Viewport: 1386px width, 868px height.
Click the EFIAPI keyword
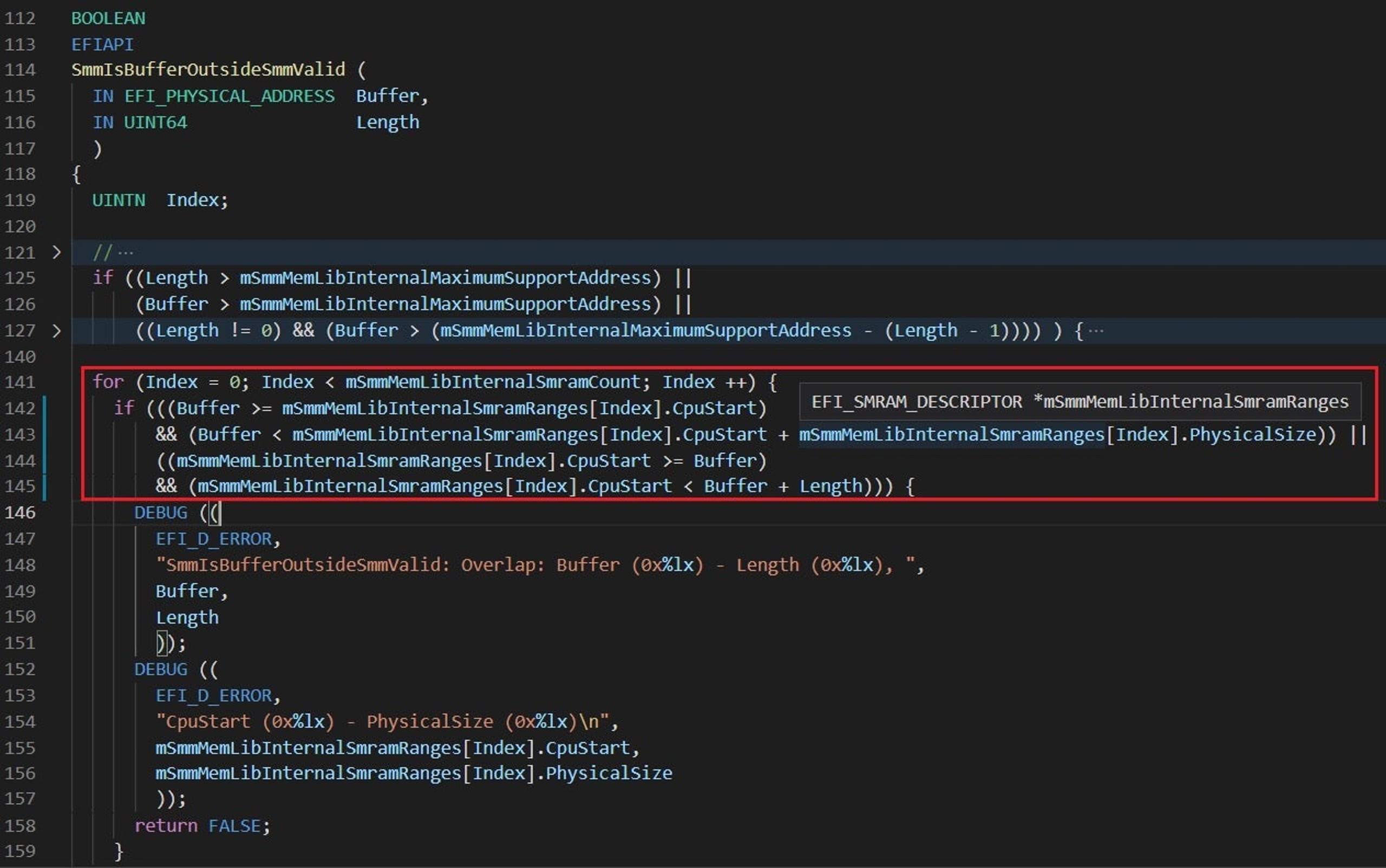[x=103, y=44]
